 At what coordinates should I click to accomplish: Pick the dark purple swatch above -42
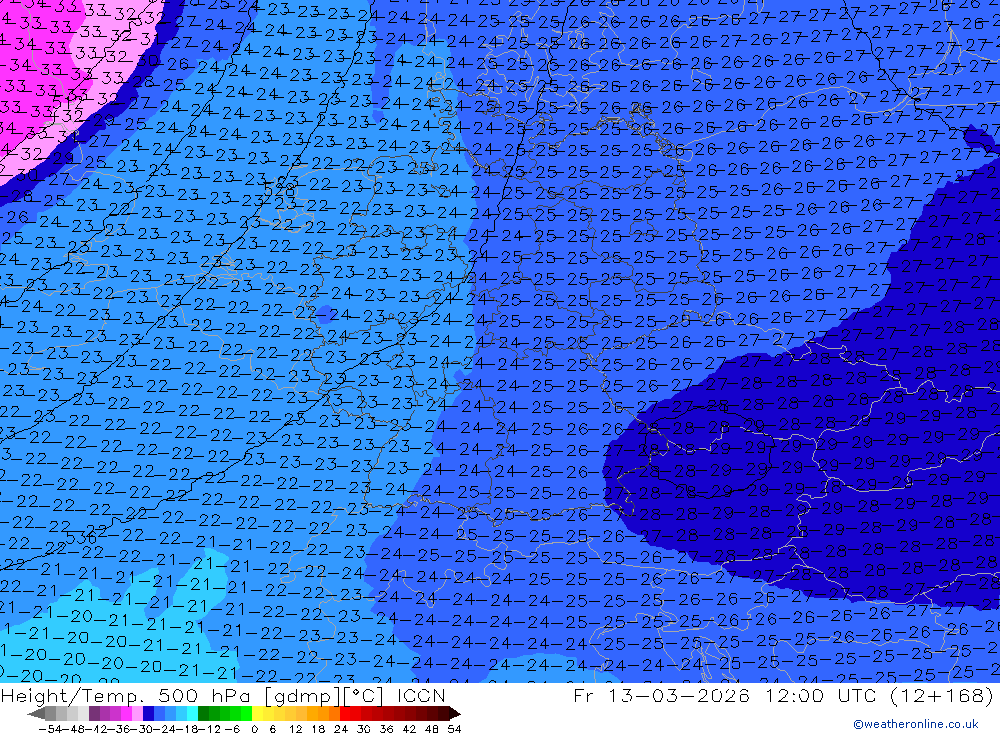(x=94, y=714)
